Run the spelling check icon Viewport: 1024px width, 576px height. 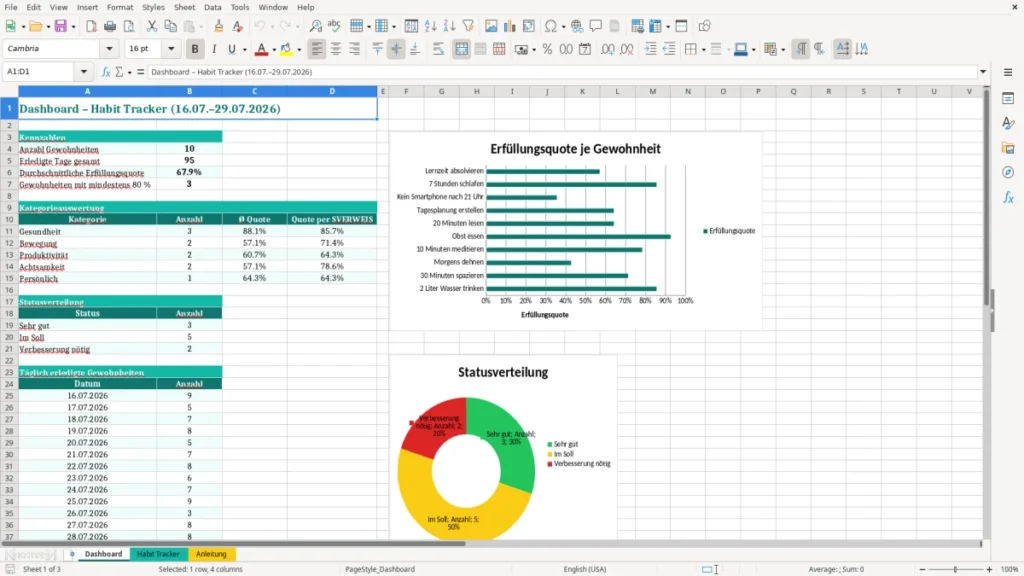tap(334, 26)
